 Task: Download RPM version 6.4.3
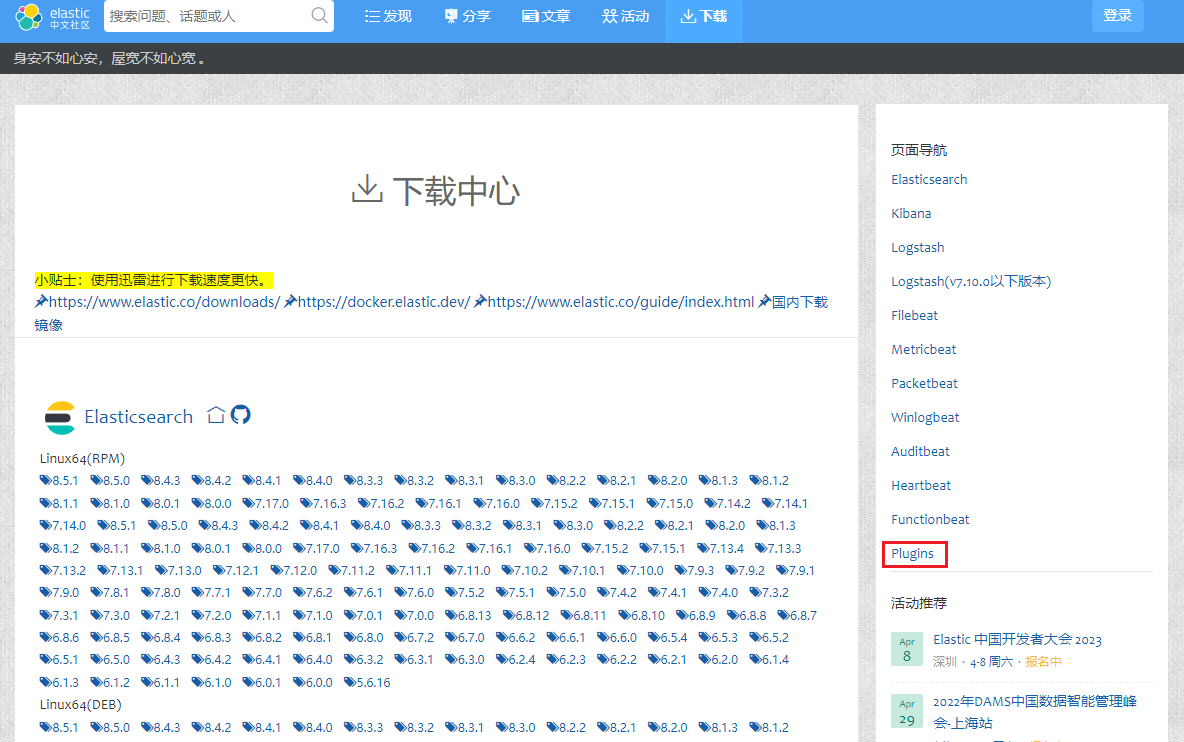pyautogui.click(x=161, y=660)
